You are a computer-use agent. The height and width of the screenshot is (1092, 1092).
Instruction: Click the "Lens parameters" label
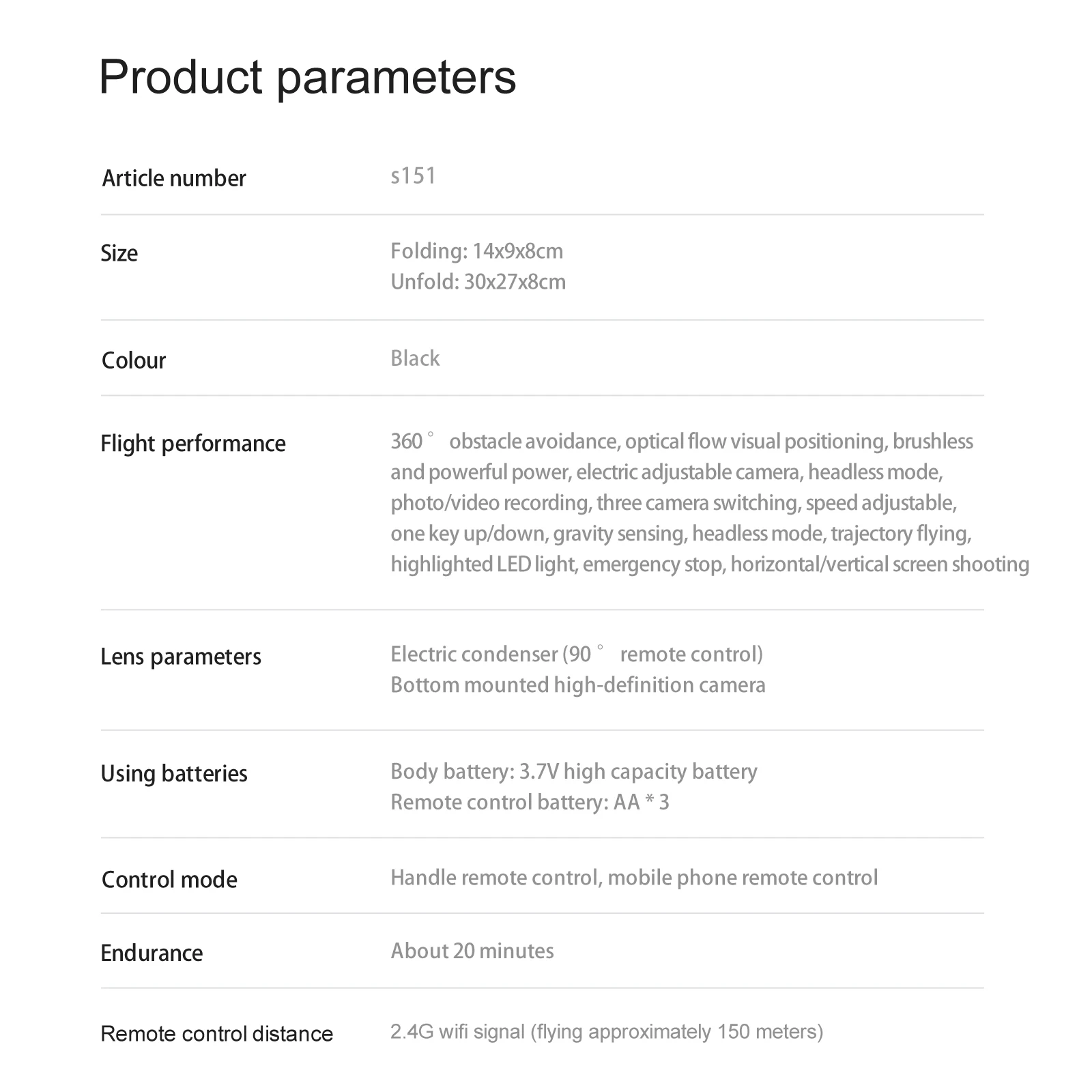(181, 657)
